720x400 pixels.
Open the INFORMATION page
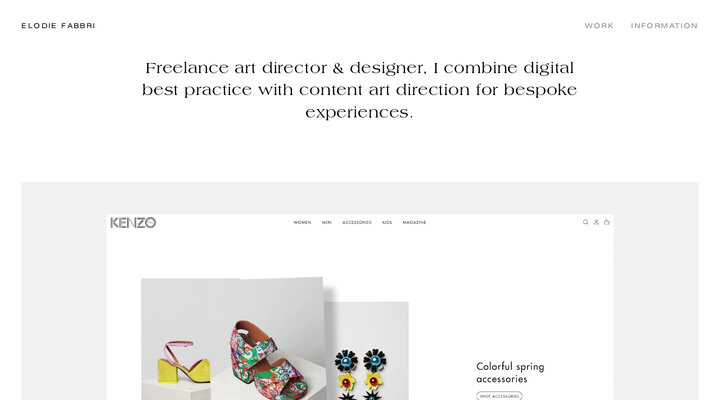[x=664, y=26]
